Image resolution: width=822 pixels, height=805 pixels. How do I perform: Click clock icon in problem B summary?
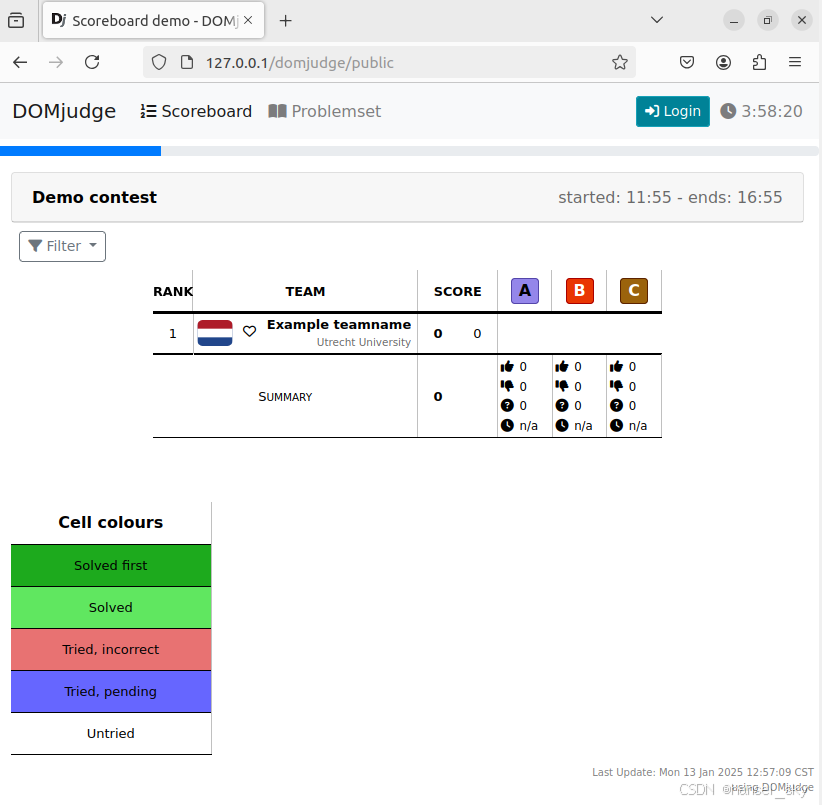tap(562, 425)
